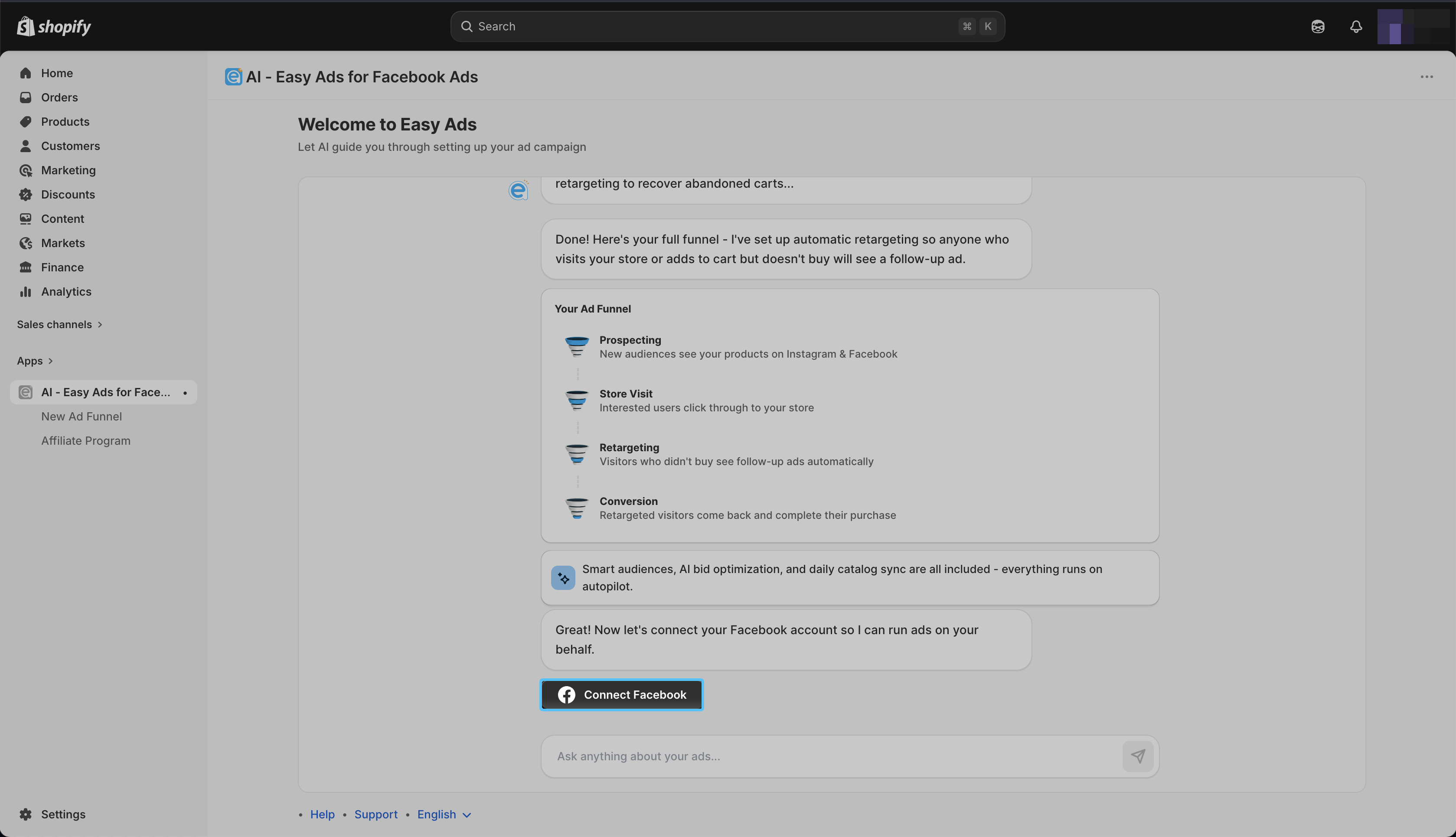Click the Connect Facebook button
1456x837 pixels.
coord(621,694)
